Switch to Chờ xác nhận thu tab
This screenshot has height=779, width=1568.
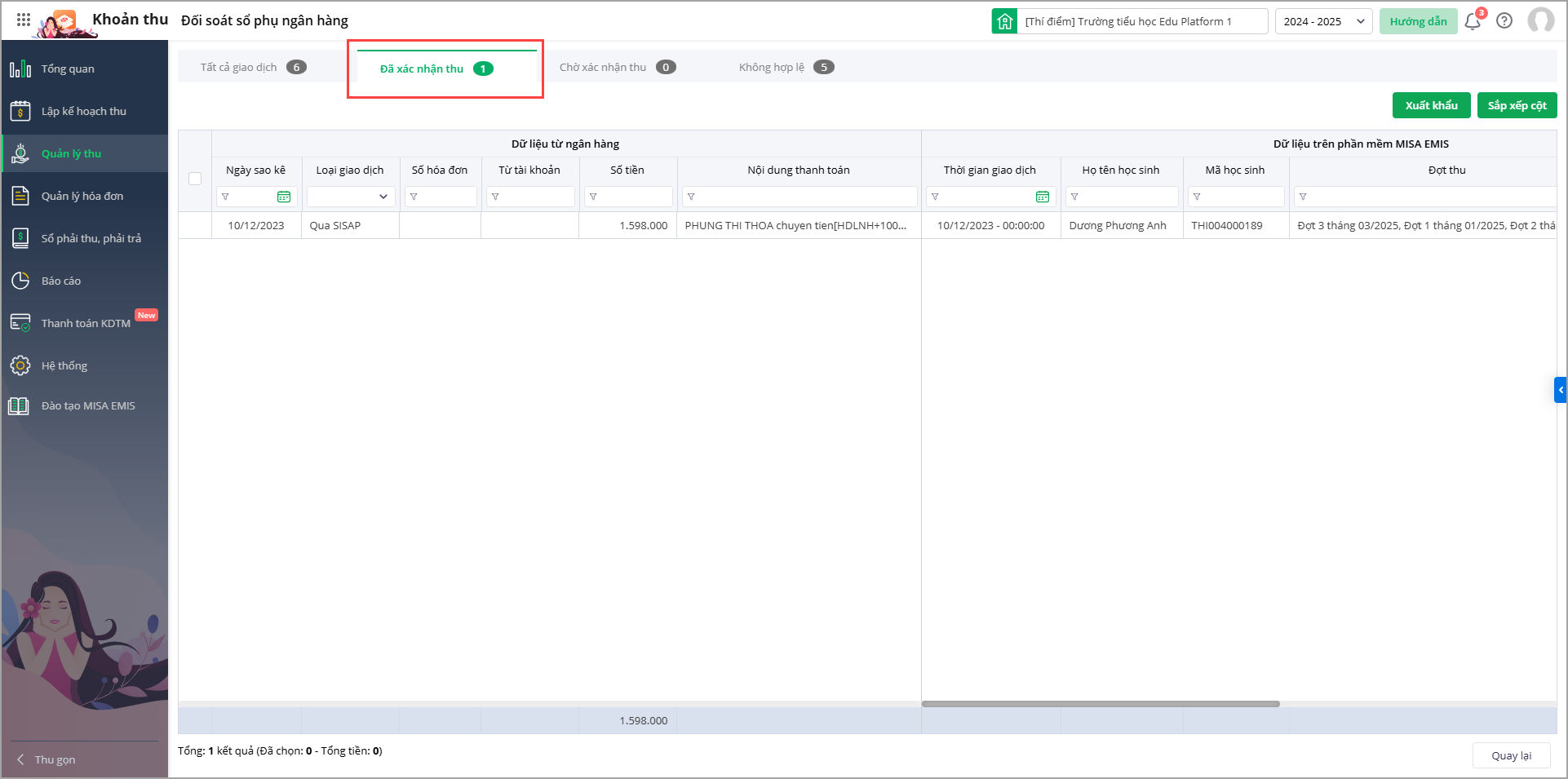[x=618, y=67]
